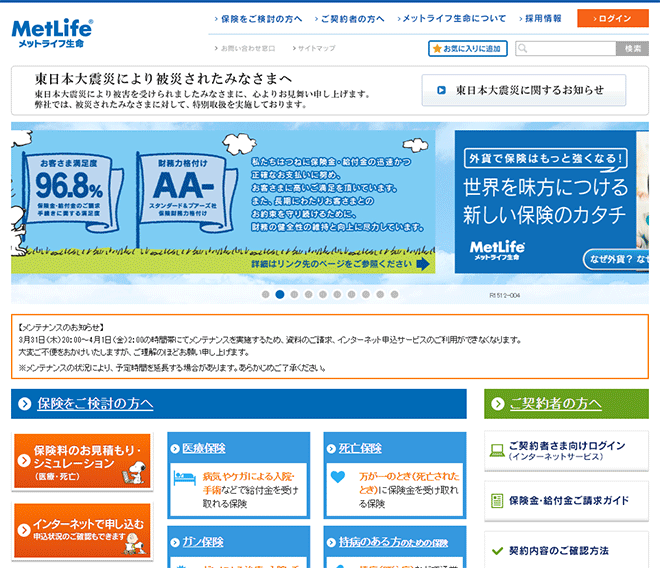Viewport: 660px width, 568px height.
Task: Click arrow icon beside 持病のある方のための保険
Action: (x=331, y=542)
